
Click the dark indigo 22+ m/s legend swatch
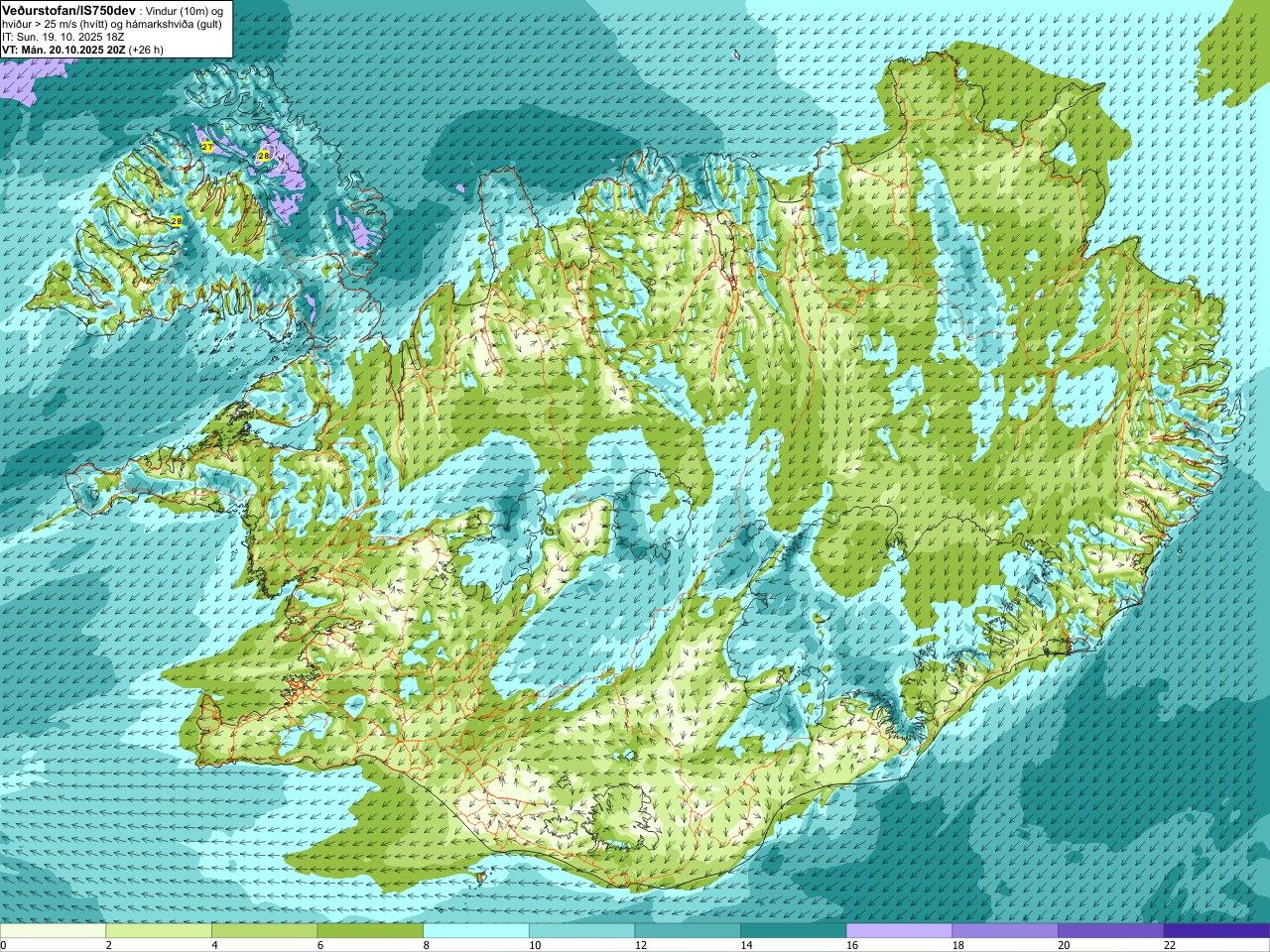click(1216, 931)
